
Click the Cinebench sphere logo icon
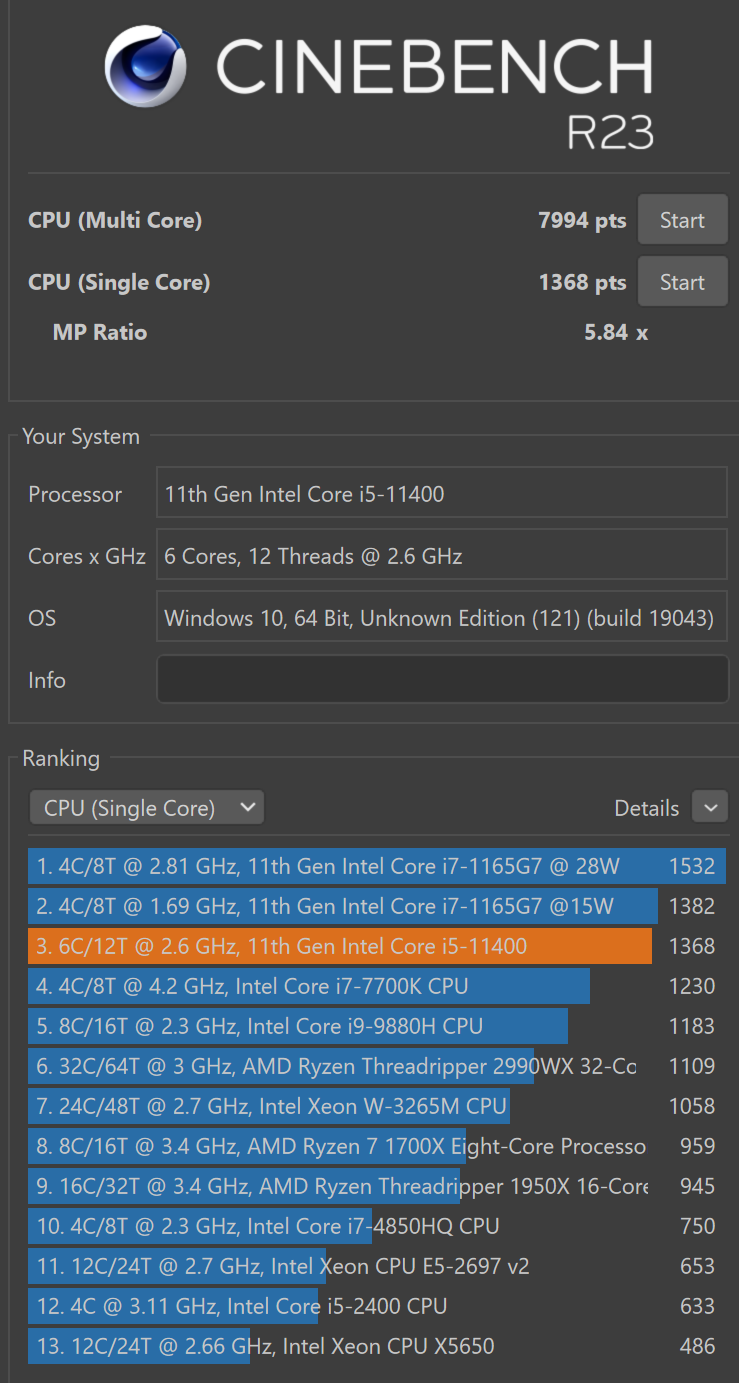tap(145, 67)
